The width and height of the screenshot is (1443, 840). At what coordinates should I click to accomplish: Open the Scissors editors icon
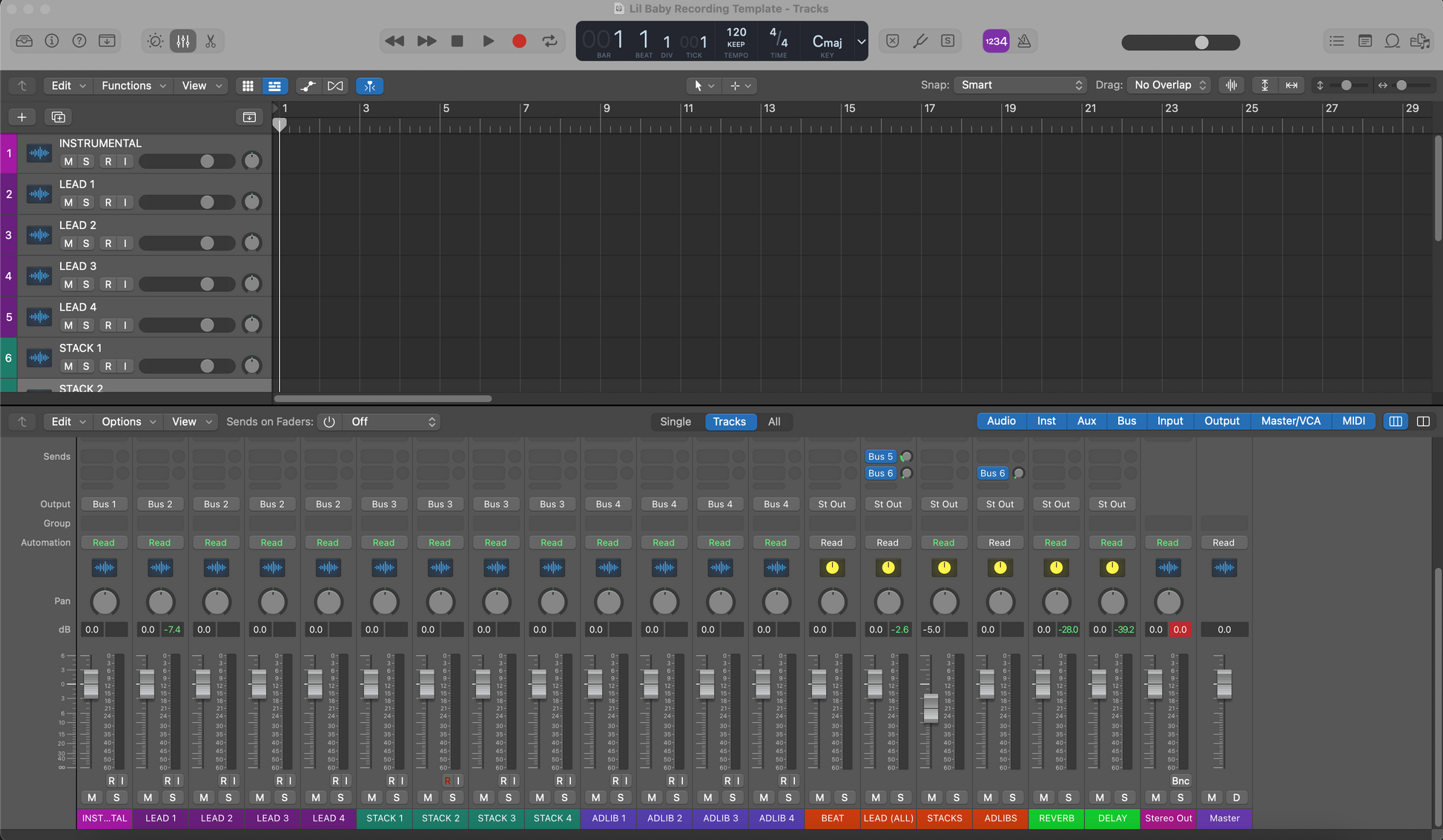[211, 42]
